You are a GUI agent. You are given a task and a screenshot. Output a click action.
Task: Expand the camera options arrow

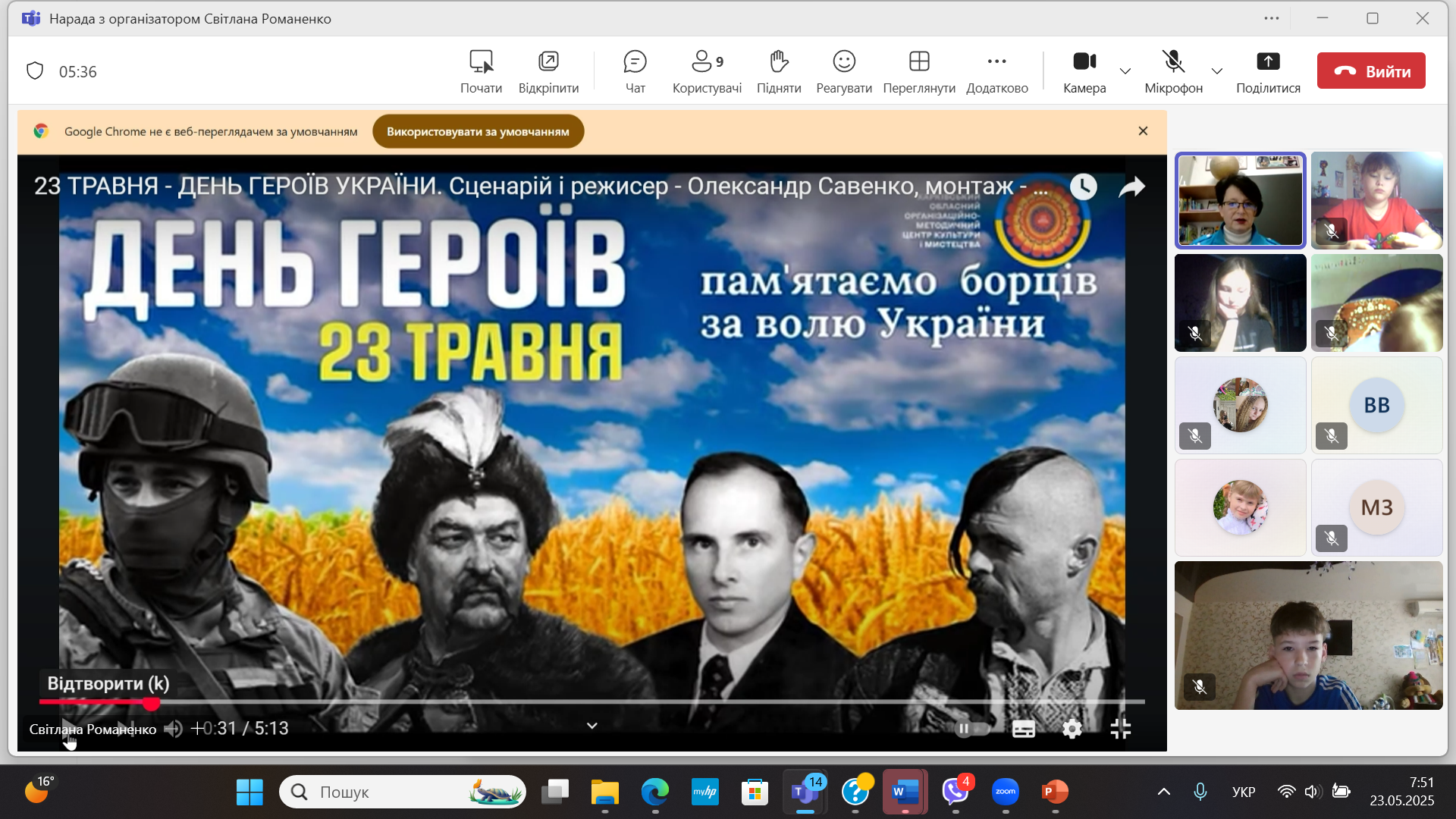tap(1125, 71)
